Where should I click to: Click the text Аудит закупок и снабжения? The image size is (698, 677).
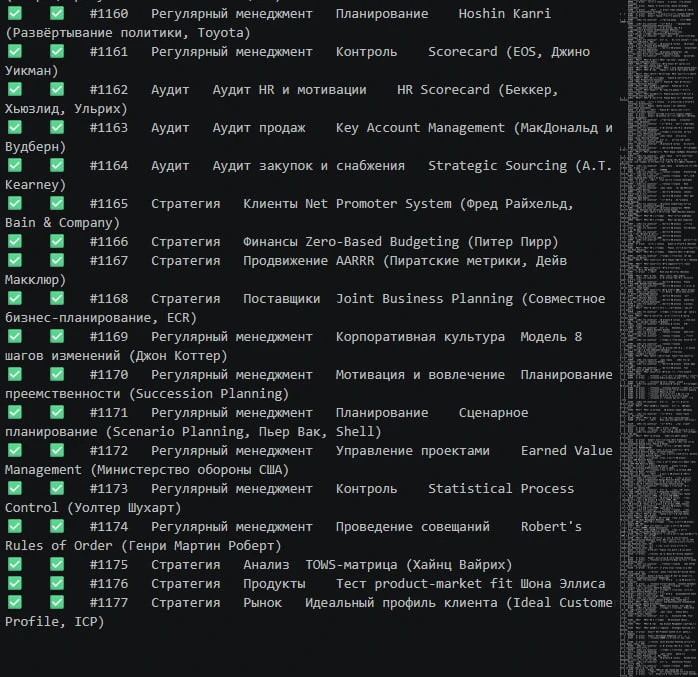(x=308, y=166)
